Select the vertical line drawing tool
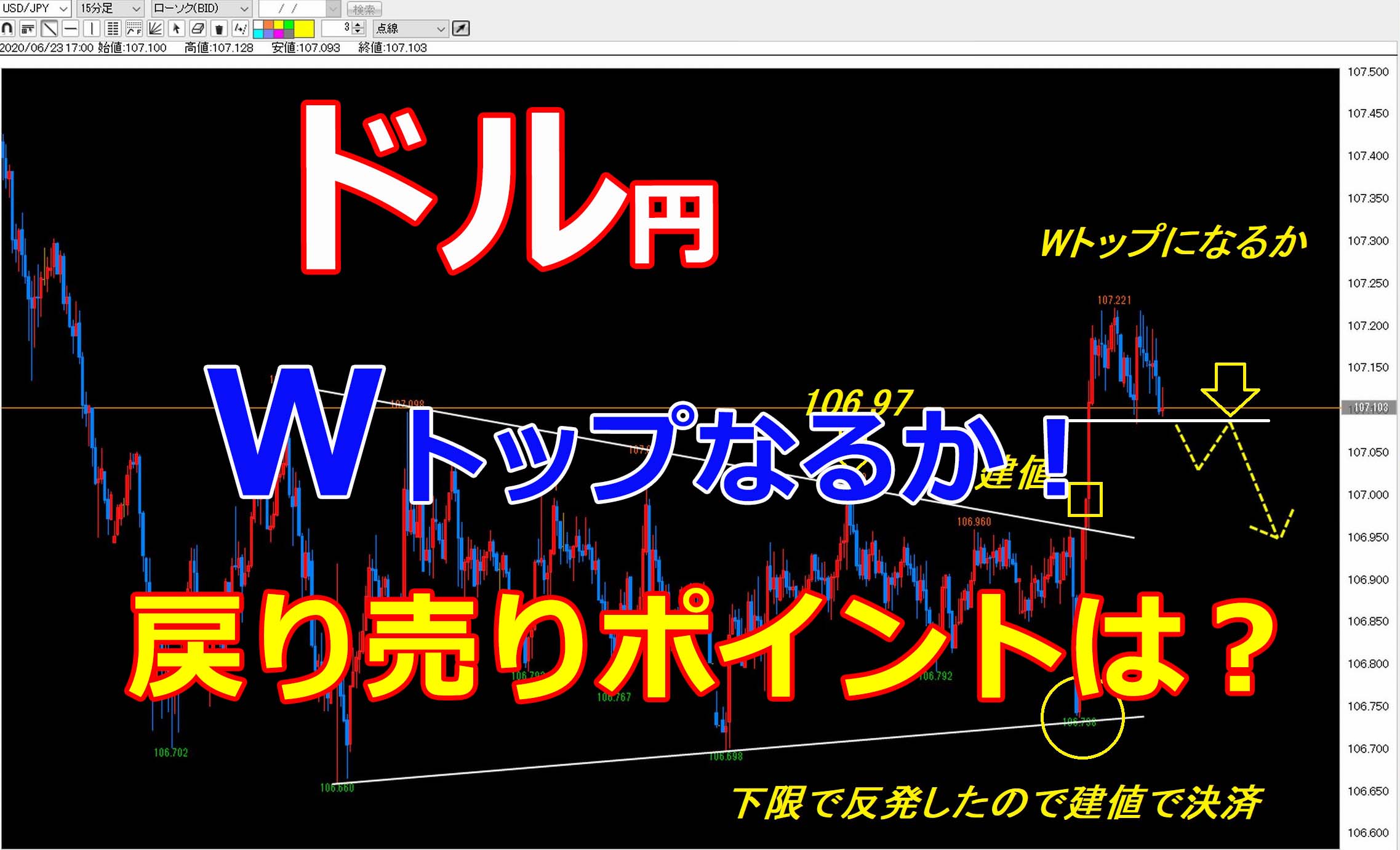The width and height of the screenshot is (1400, 850). (x=92, y=28)
